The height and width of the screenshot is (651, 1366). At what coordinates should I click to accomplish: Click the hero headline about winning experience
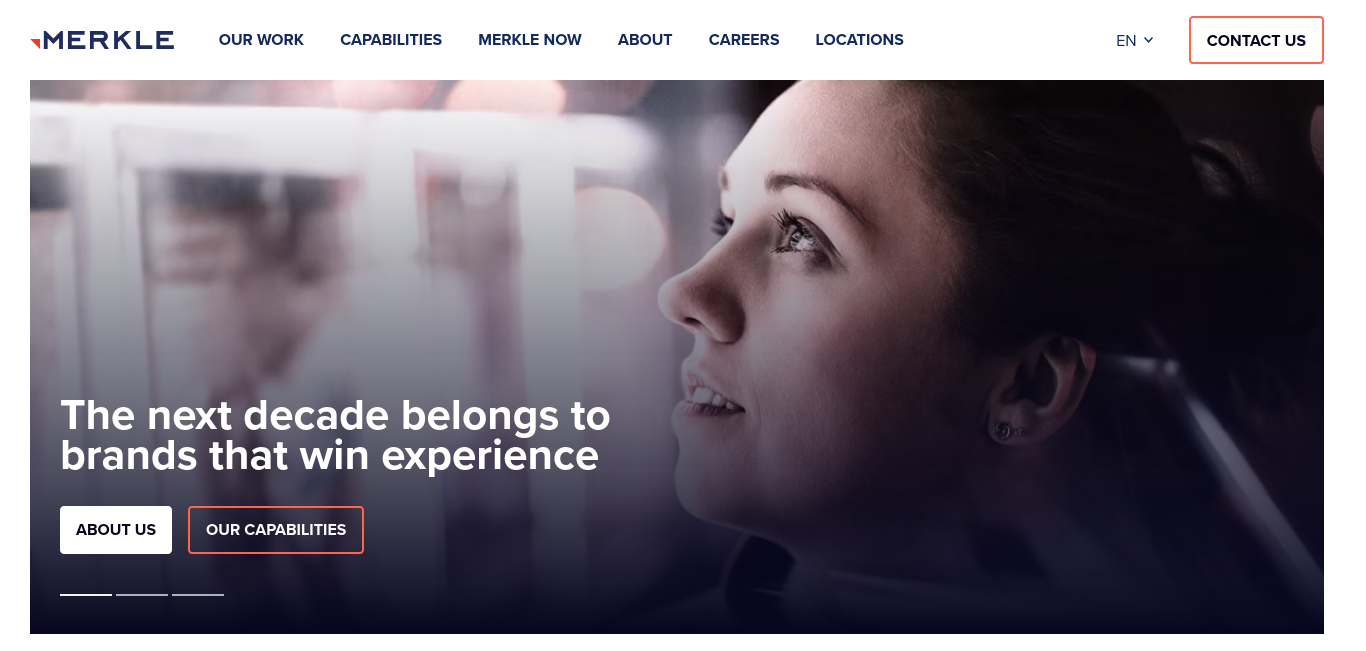point(335,435)
